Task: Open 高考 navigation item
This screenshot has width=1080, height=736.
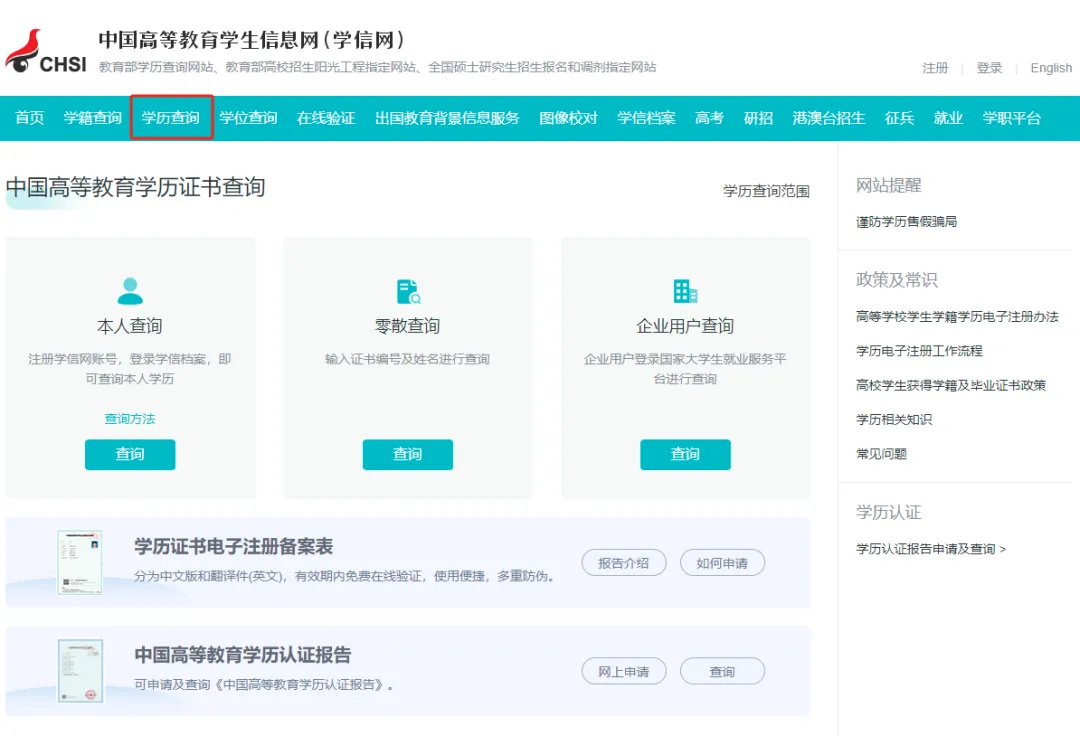Action: [x=709, y=118]
